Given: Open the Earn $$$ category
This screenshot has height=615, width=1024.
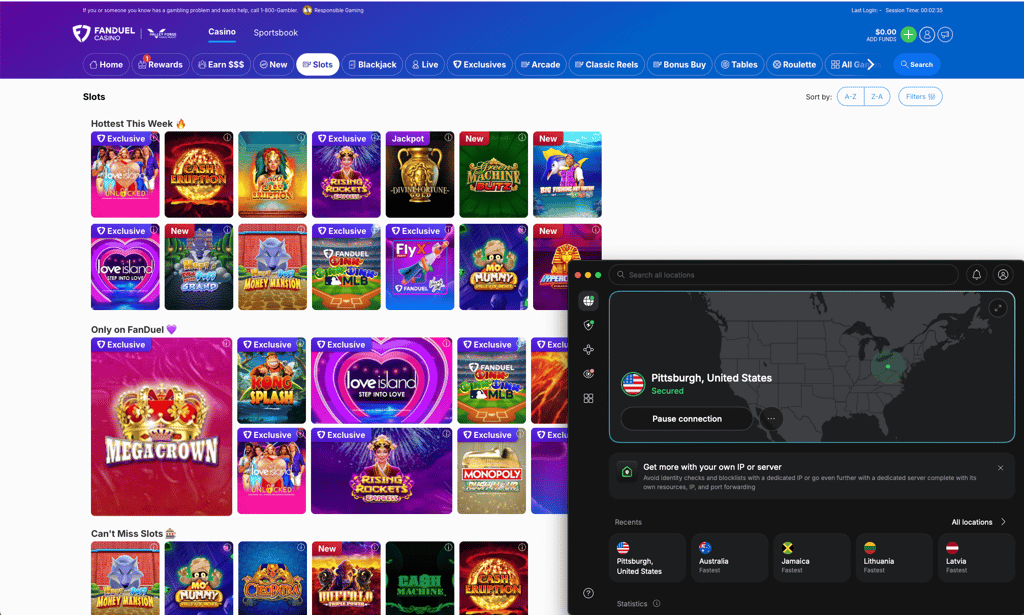Looking at the screenshot, I should point(221,65).
